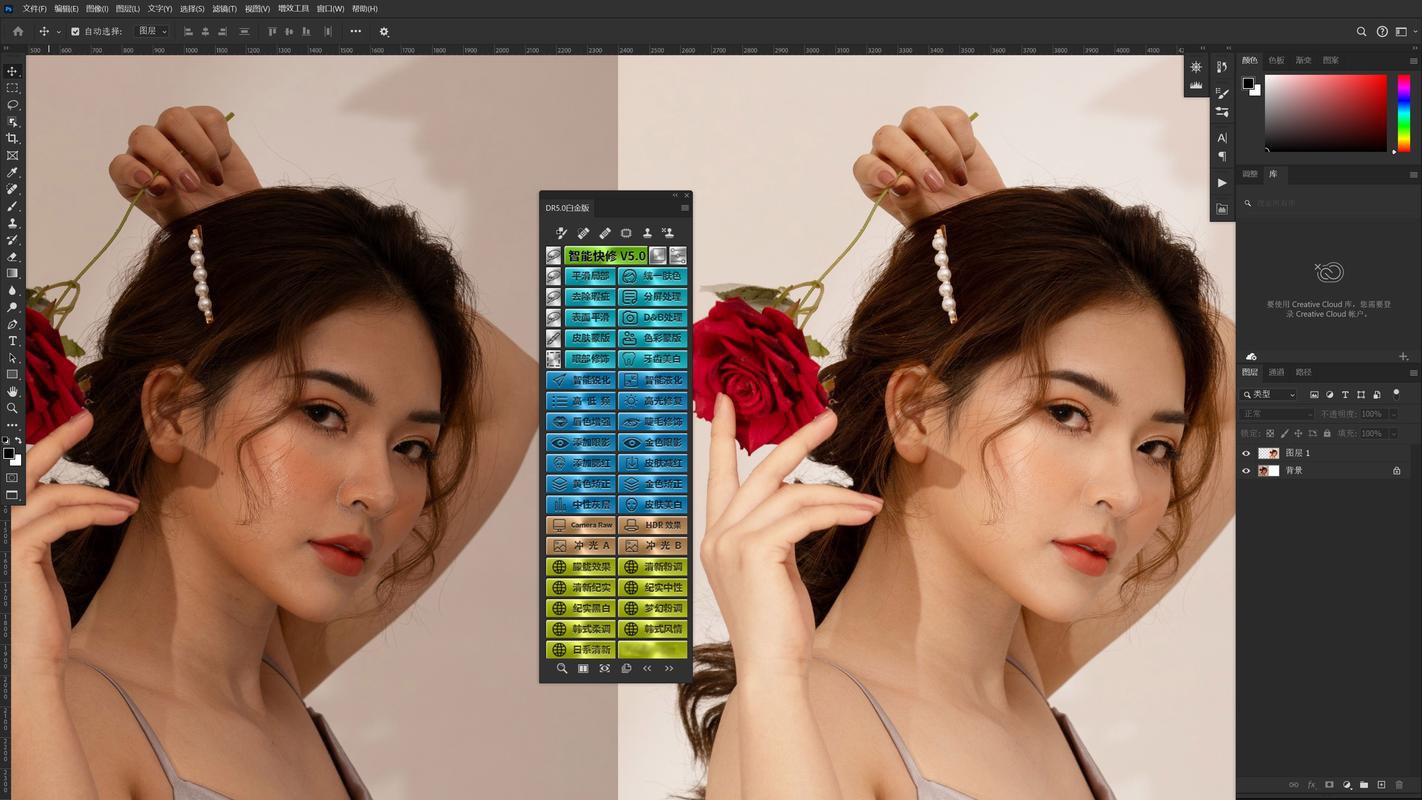Add a layer style with fx icon

click(x=1311, y=785)
